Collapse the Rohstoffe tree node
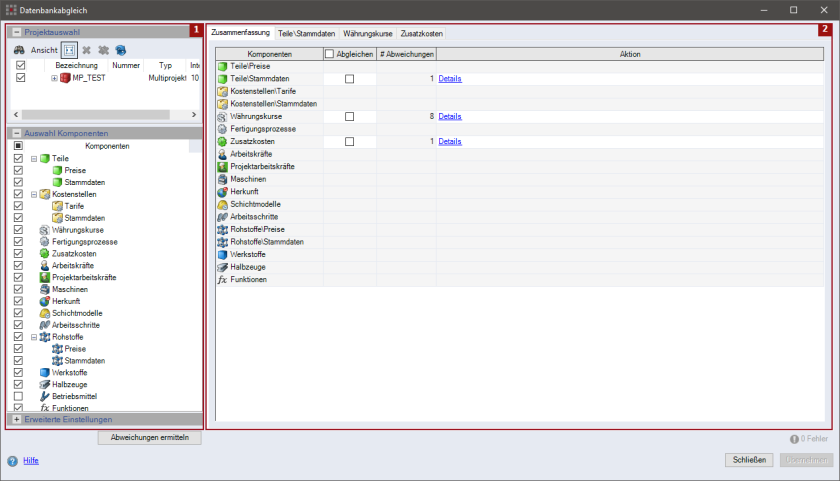 [x=34, y=337]
